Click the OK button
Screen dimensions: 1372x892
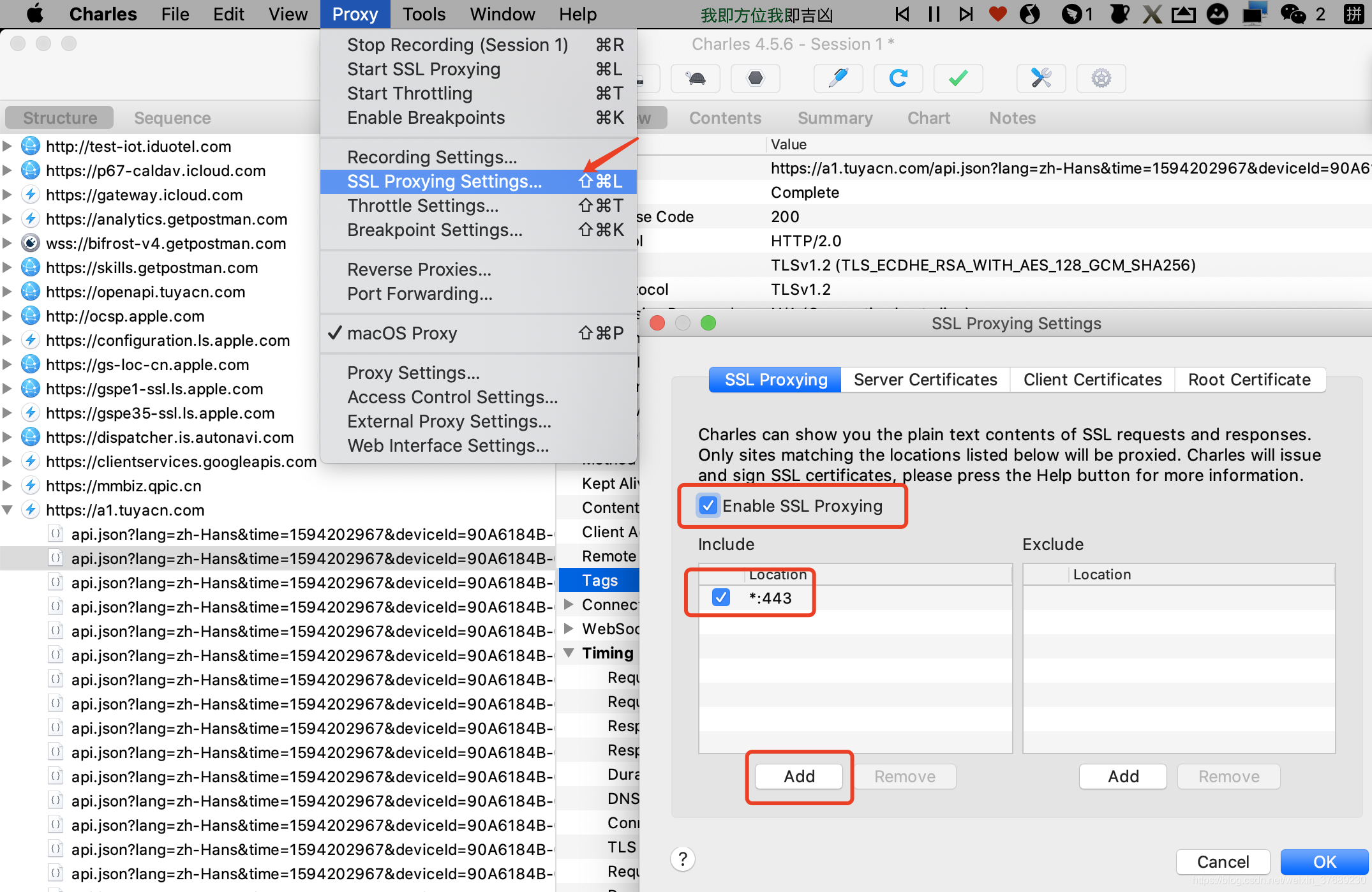pyautogui.click(x=1324, y=862)
